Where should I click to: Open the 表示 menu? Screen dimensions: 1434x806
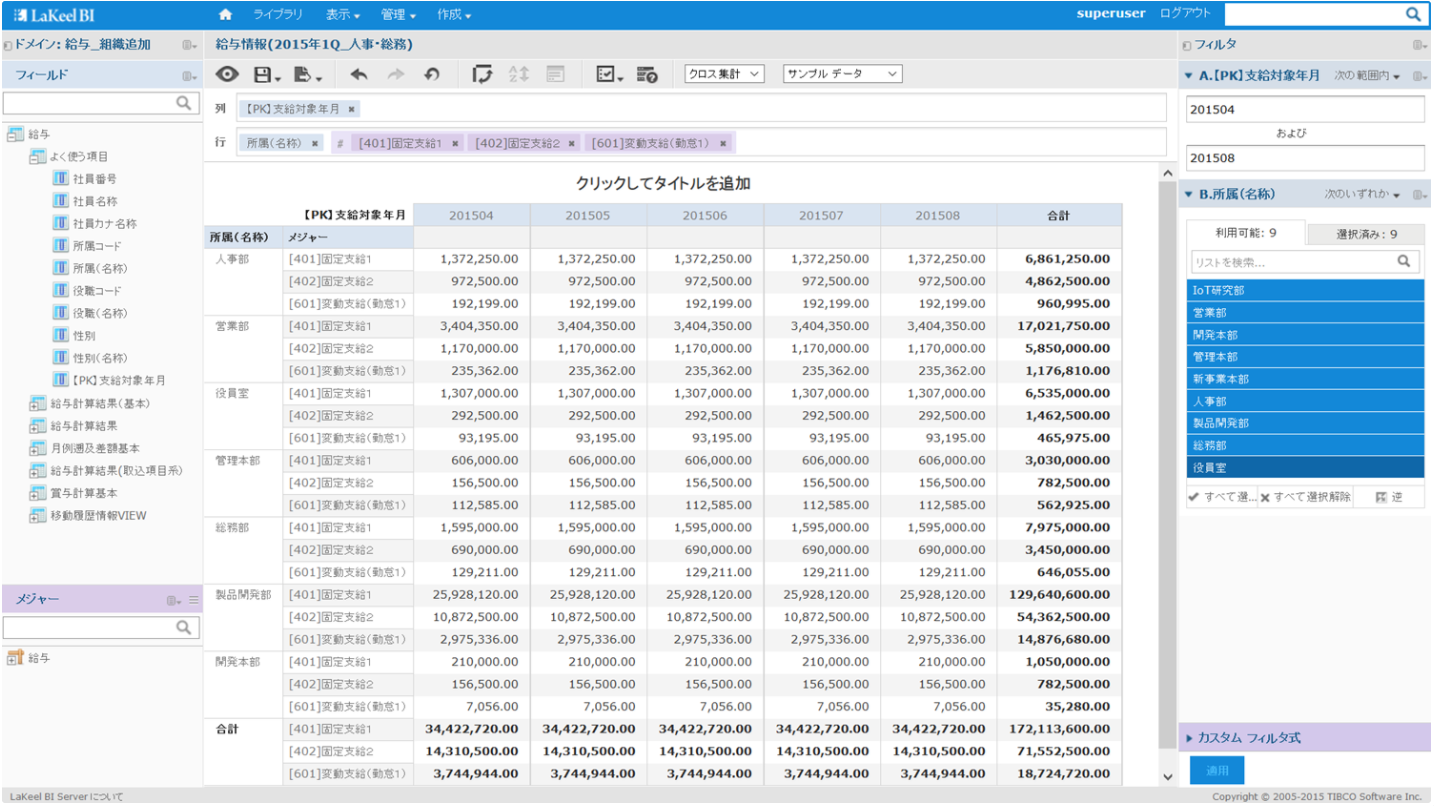[343, 14]
